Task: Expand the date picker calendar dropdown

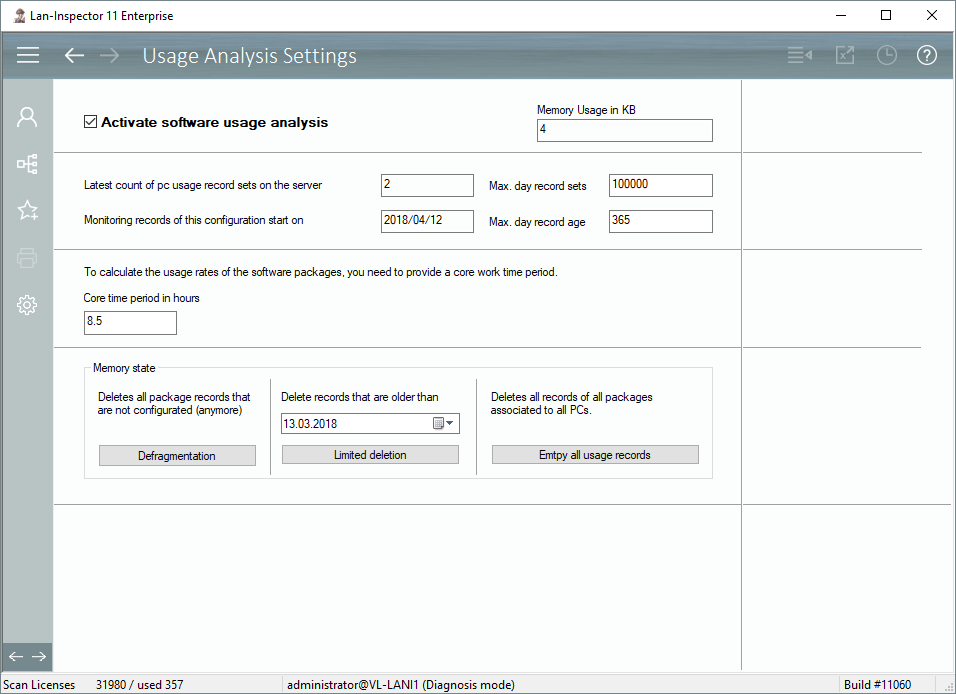Action: [x=443, y=424]
